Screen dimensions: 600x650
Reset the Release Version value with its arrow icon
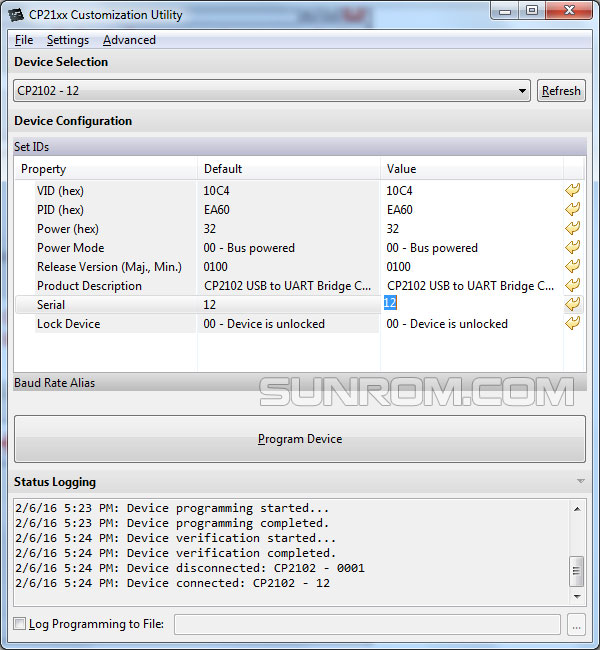coord(573,267)
